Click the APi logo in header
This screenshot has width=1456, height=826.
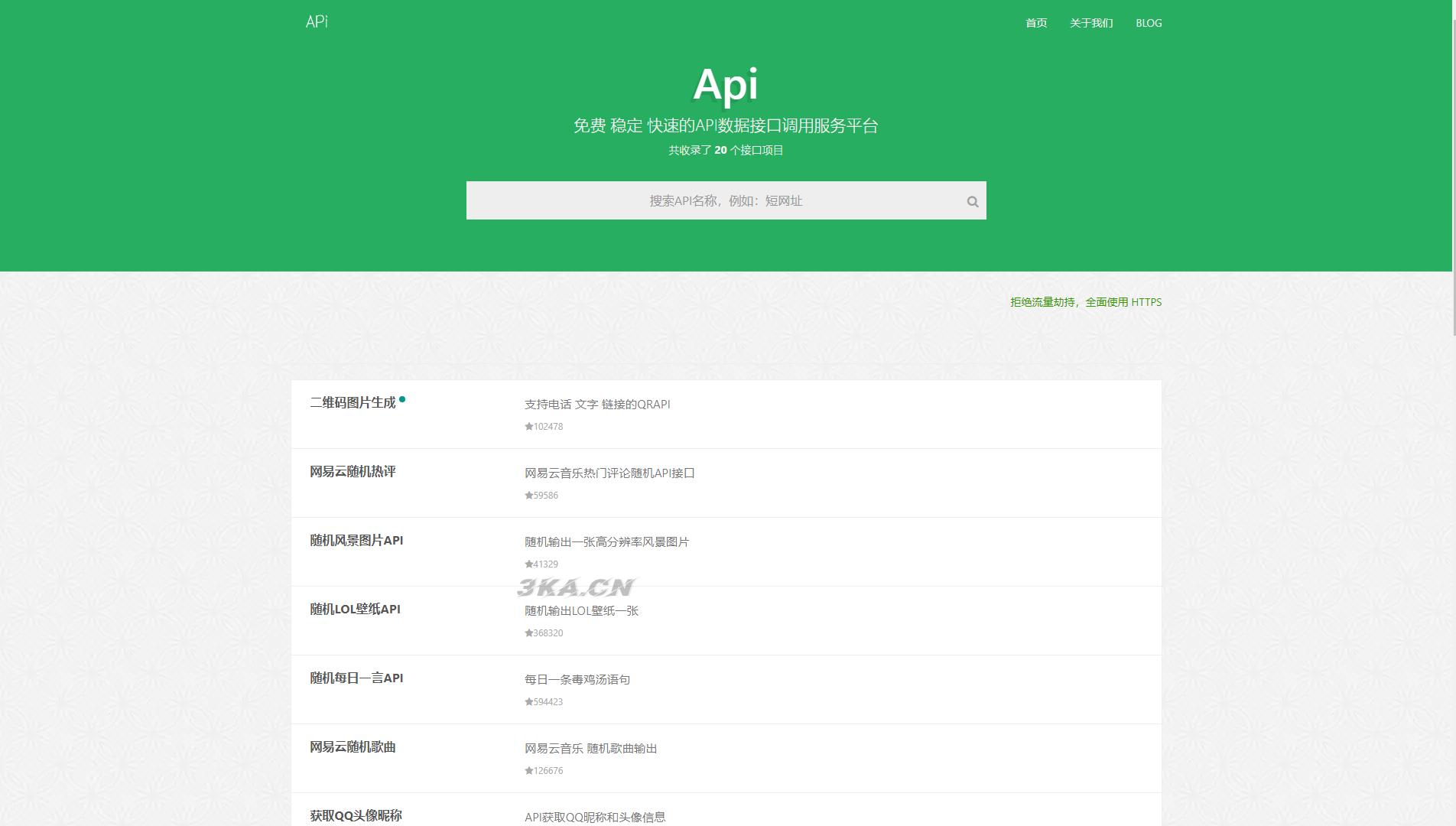pos(317,21)
